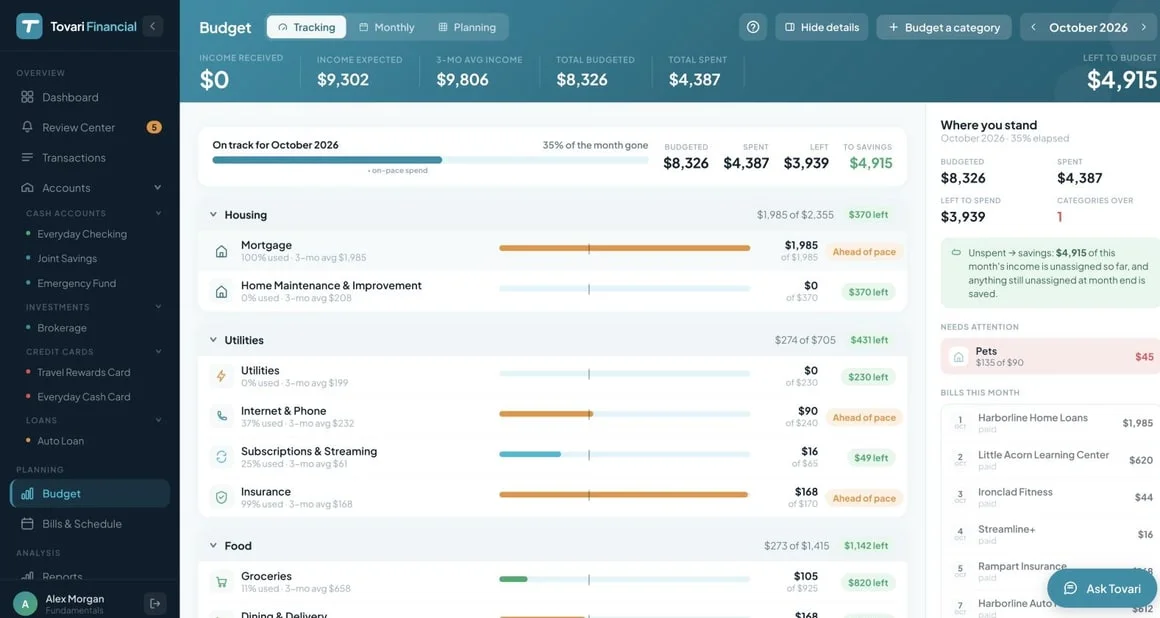
Task: Click the Subscriptions $49 left badge
Action: click(x=871, y=457)
